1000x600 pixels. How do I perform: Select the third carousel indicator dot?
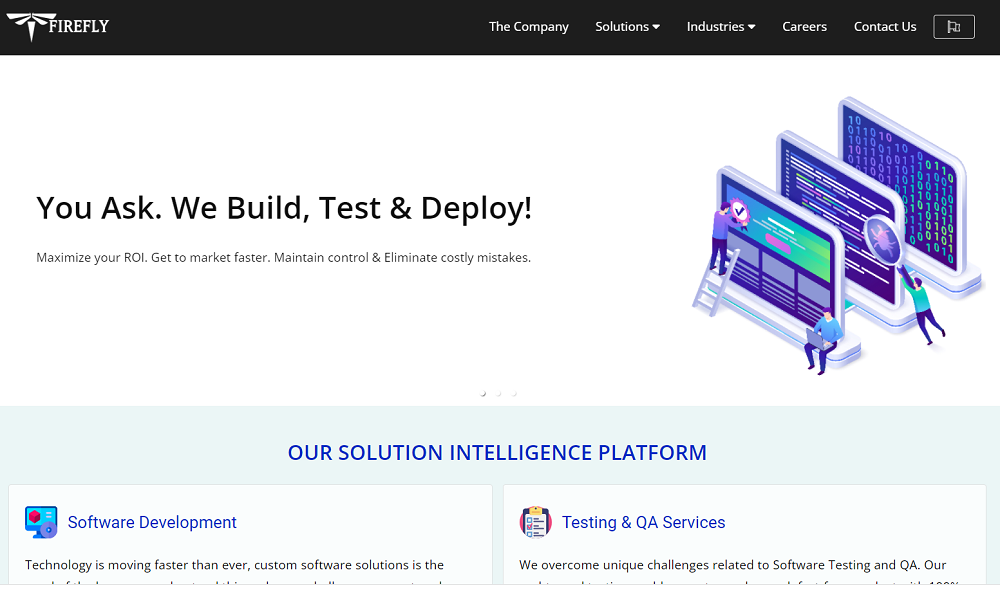click(515, 394)
